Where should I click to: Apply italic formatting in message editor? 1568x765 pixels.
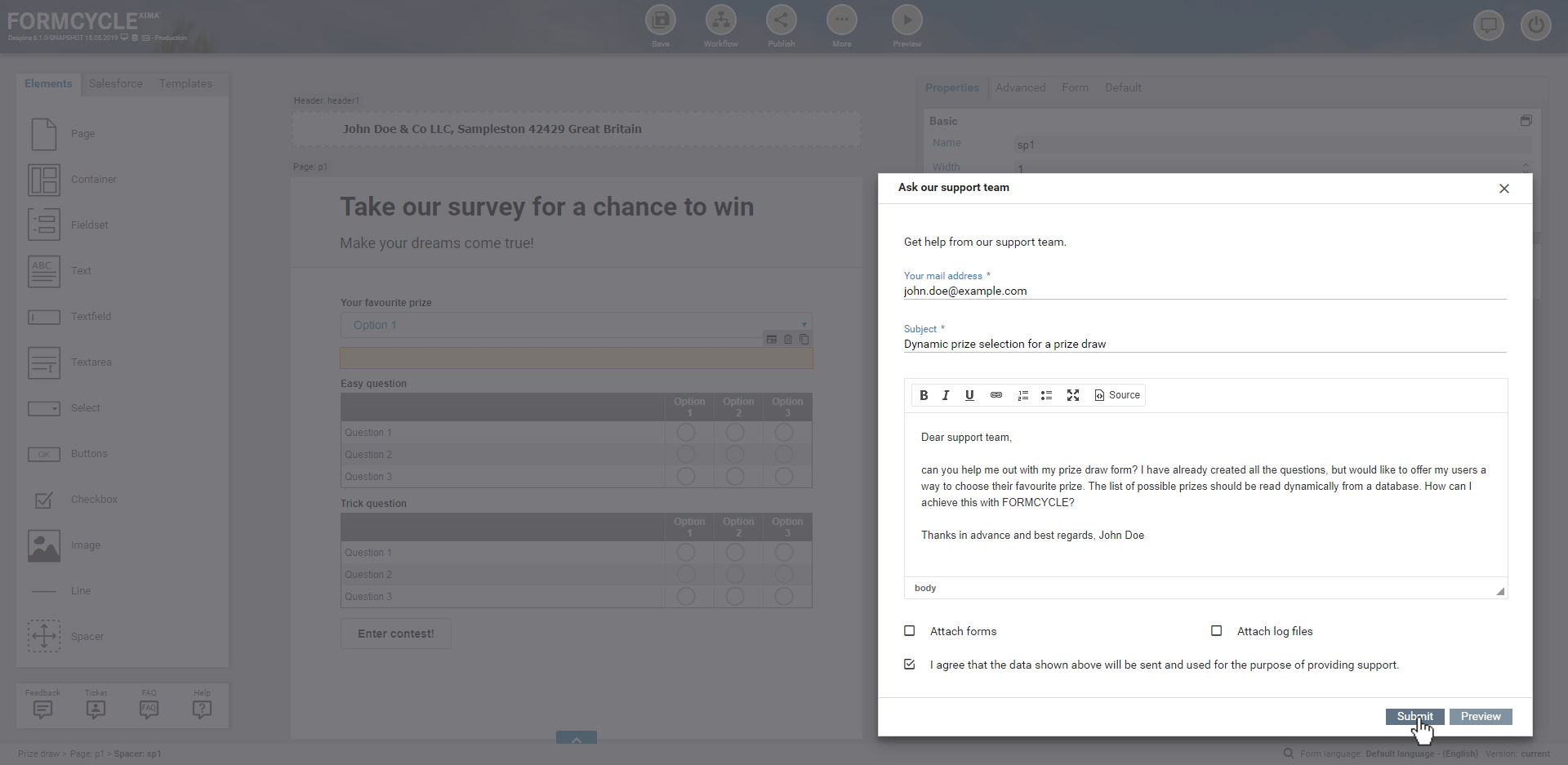pos(946,395)
